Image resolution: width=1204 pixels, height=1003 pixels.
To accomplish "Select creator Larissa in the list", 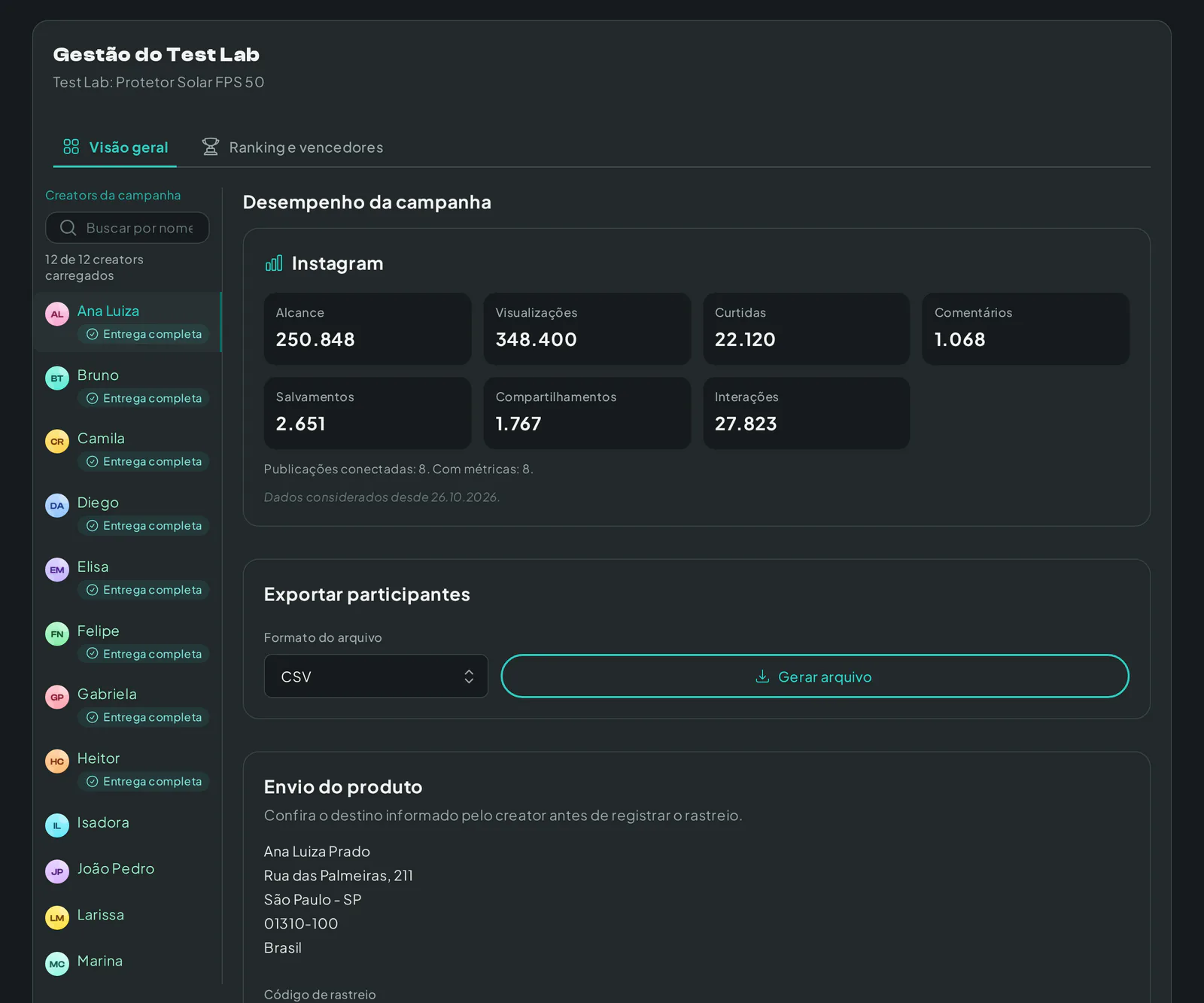I will tap(127, 916).
